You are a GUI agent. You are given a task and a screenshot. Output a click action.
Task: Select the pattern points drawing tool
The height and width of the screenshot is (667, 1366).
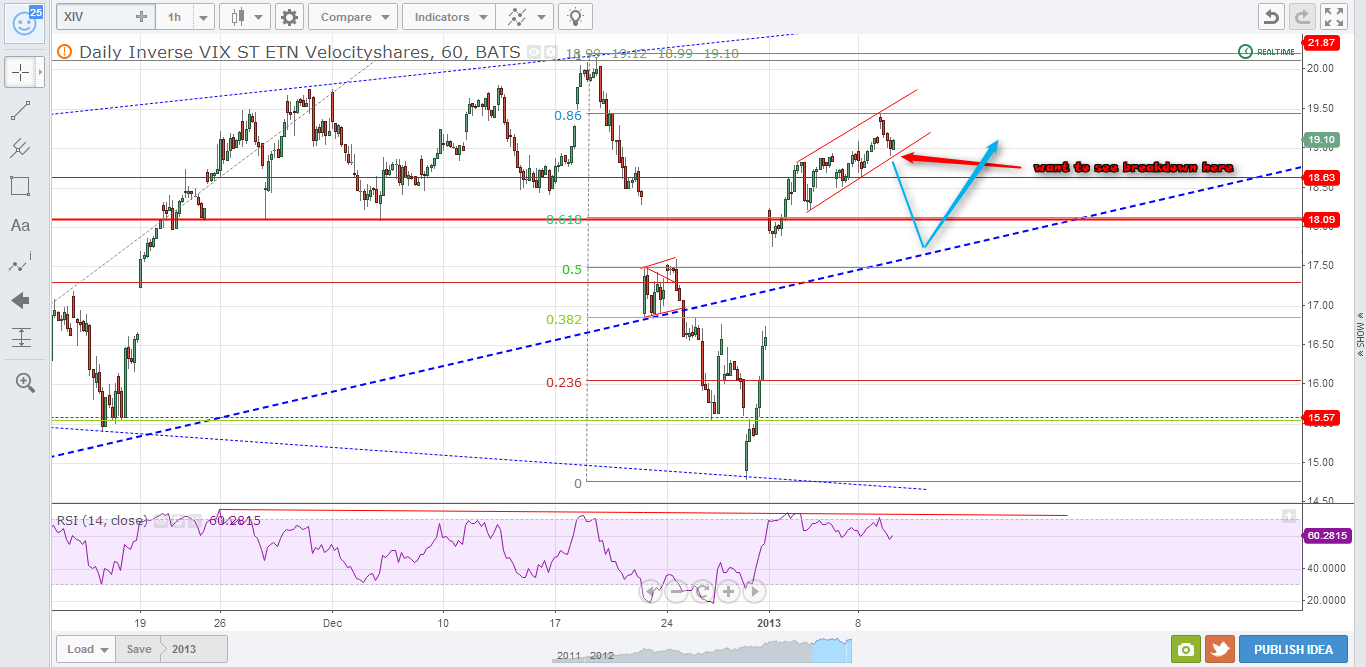pyautogui.click(x=21, y=263)
